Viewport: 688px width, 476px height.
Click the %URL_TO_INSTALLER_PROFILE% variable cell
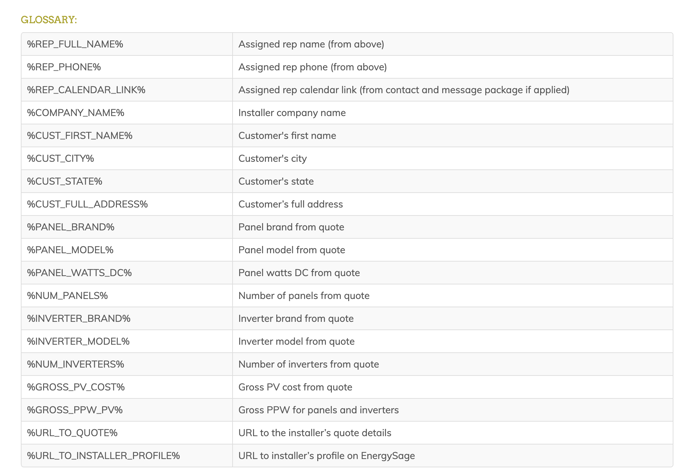[x=103, y=456]
